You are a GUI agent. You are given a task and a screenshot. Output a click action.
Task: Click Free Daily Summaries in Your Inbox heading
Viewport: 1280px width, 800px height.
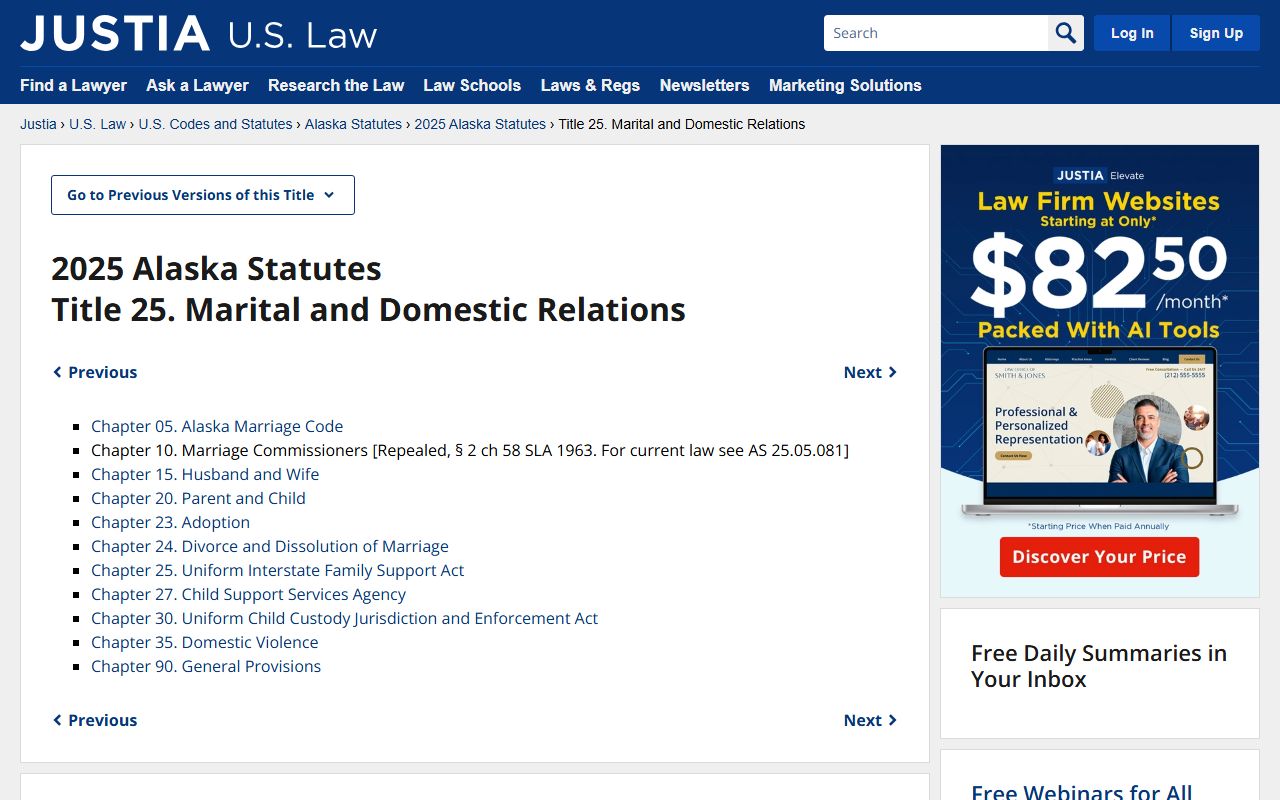click(1099, 666)
